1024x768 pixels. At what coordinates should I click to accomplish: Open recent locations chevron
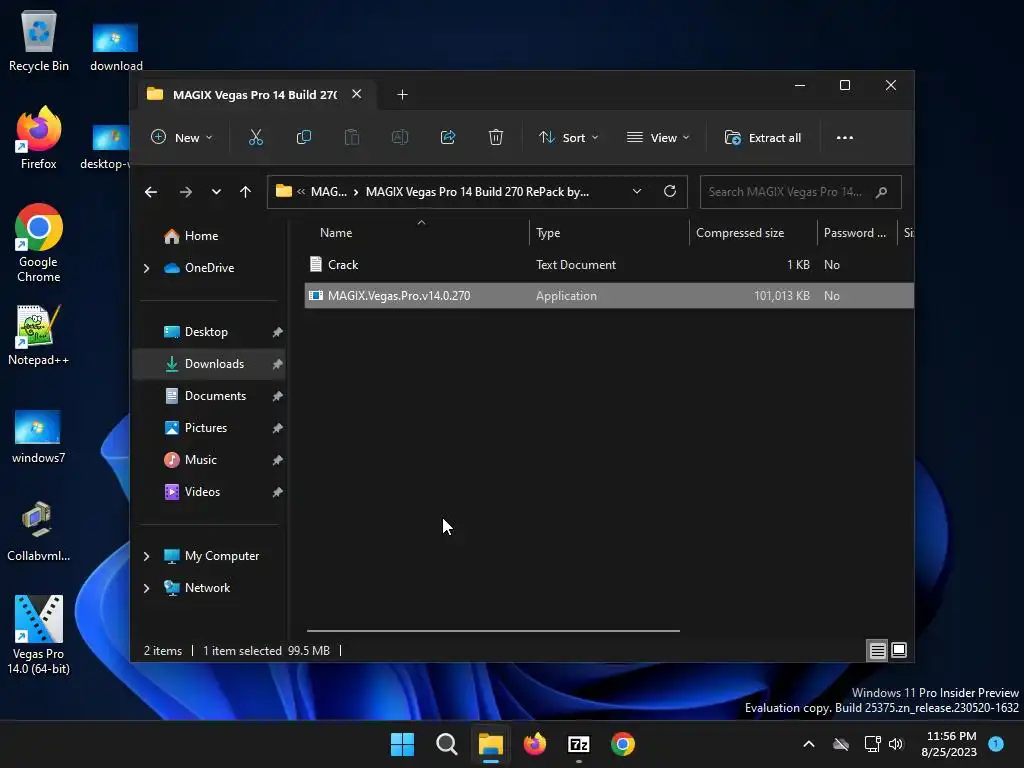216,192
